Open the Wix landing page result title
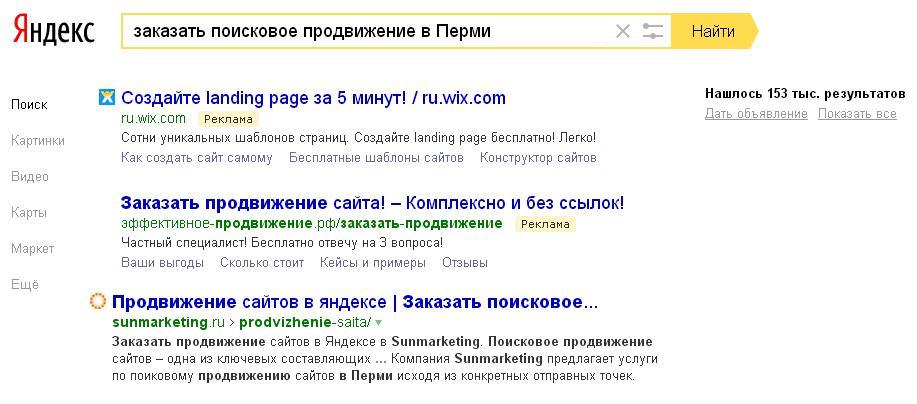The height and width of the screenshot is (404, 917). (x=313, y=98)
